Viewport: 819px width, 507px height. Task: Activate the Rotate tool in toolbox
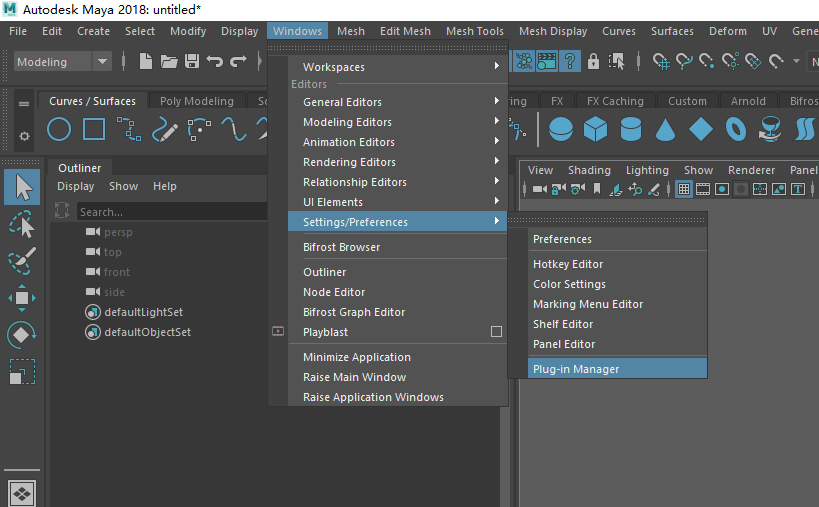[22, 335]
